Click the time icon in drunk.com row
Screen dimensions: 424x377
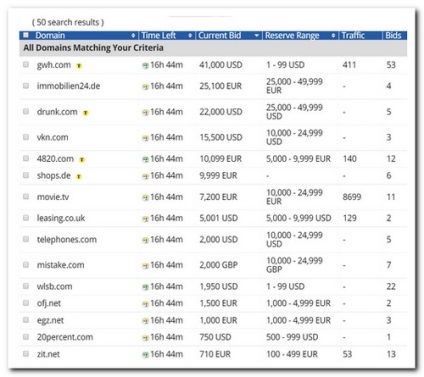(145, 113)
